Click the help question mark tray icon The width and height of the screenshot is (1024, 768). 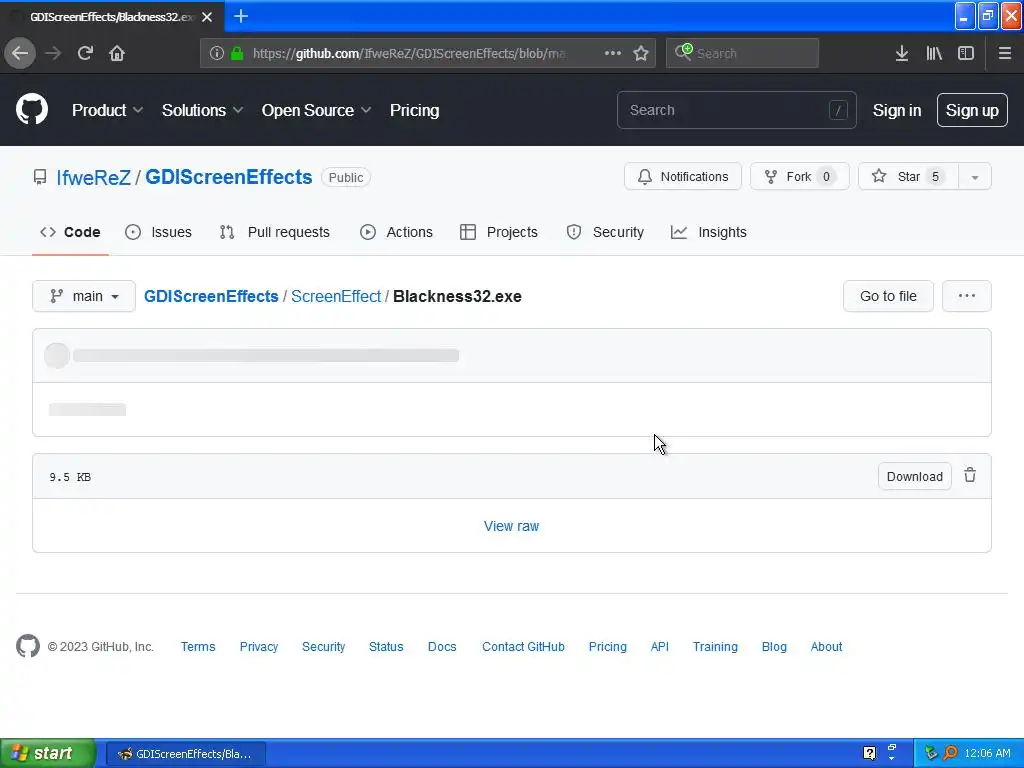click(x=869, y=753)
